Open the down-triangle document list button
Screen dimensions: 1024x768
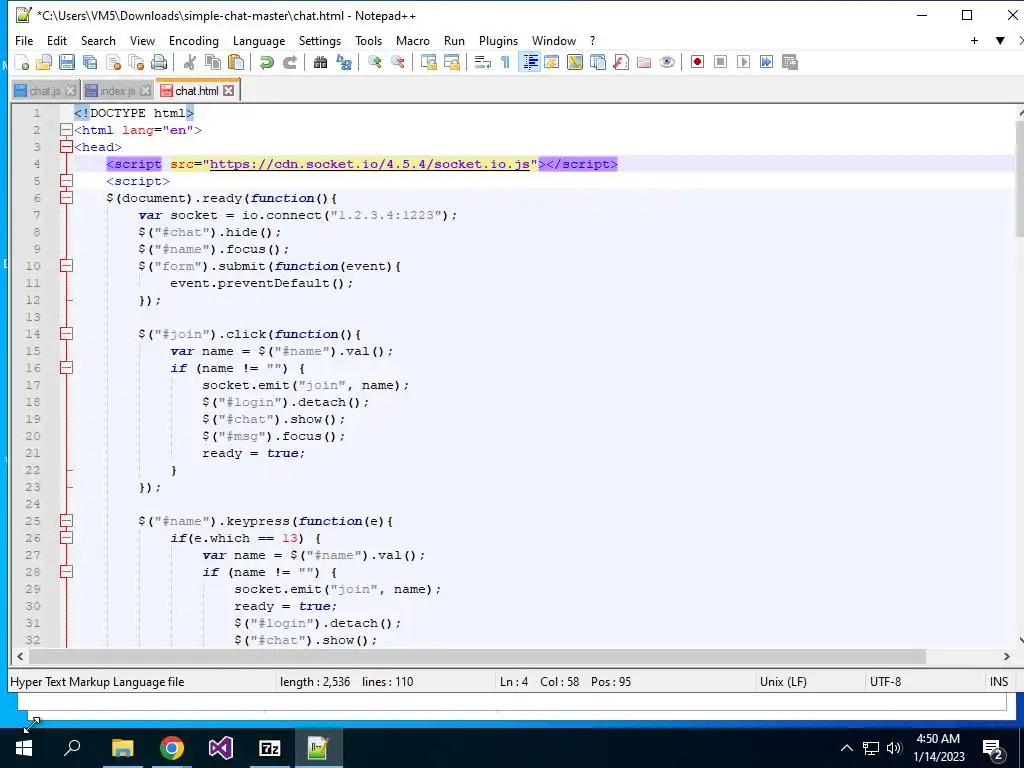coord(1000,40)
